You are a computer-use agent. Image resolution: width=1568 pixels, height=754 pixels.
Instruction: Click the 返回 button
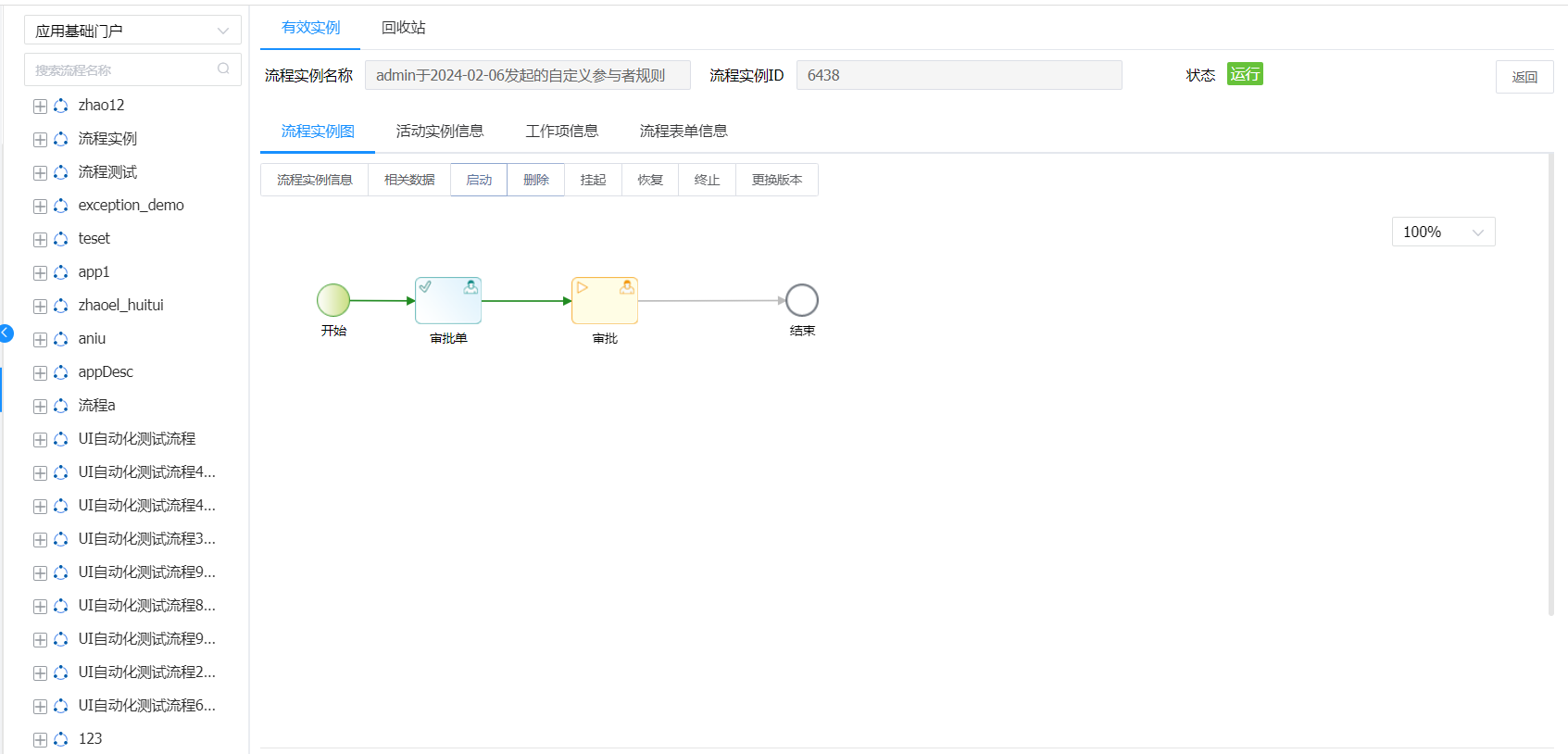point(1524,77)
